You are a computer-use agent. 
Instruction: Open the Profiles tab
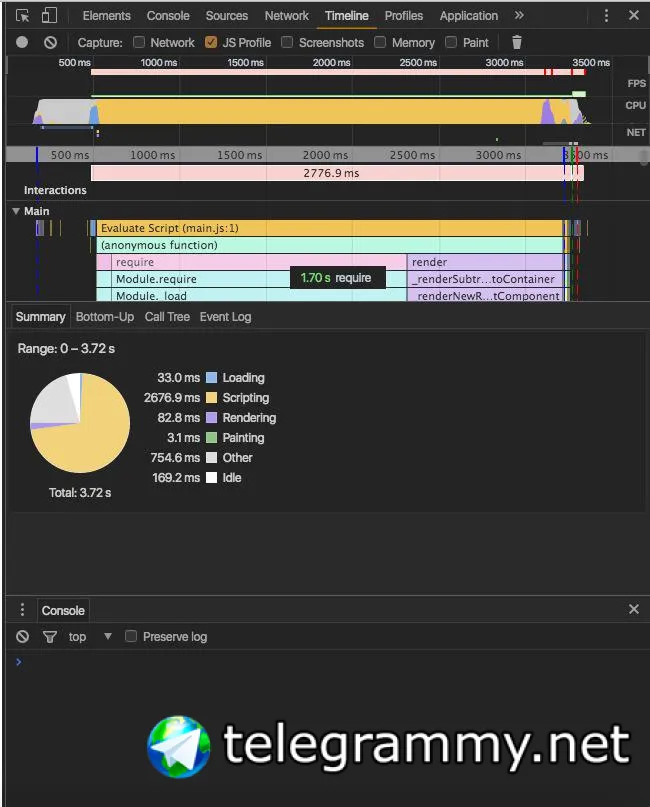(x=403, y=16)
